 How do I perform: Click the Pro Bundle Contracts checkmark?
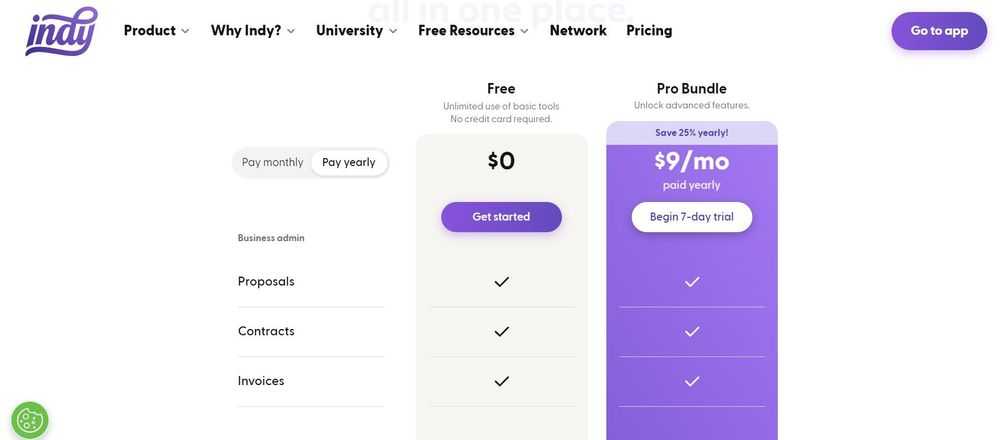(692, 332)
